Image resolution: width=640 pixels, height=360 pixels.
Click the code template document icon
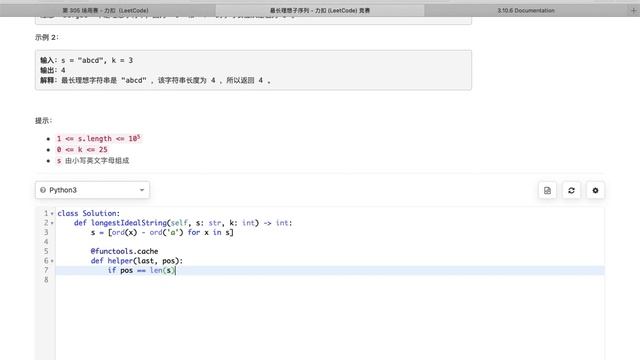tap(547, 190)
